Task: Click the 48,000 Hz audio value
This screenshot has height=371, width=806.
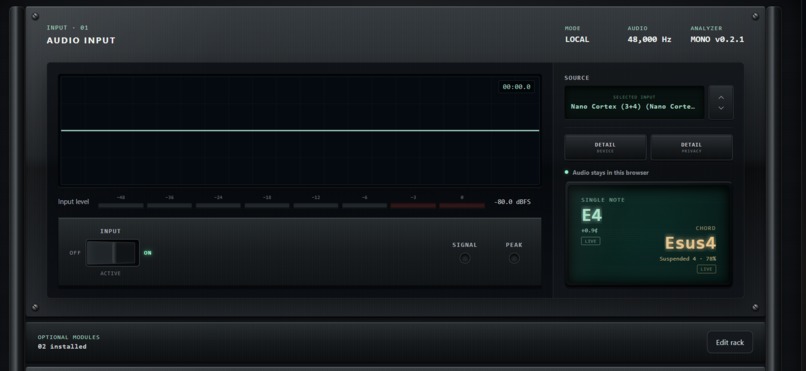Action: pos(649,40)
